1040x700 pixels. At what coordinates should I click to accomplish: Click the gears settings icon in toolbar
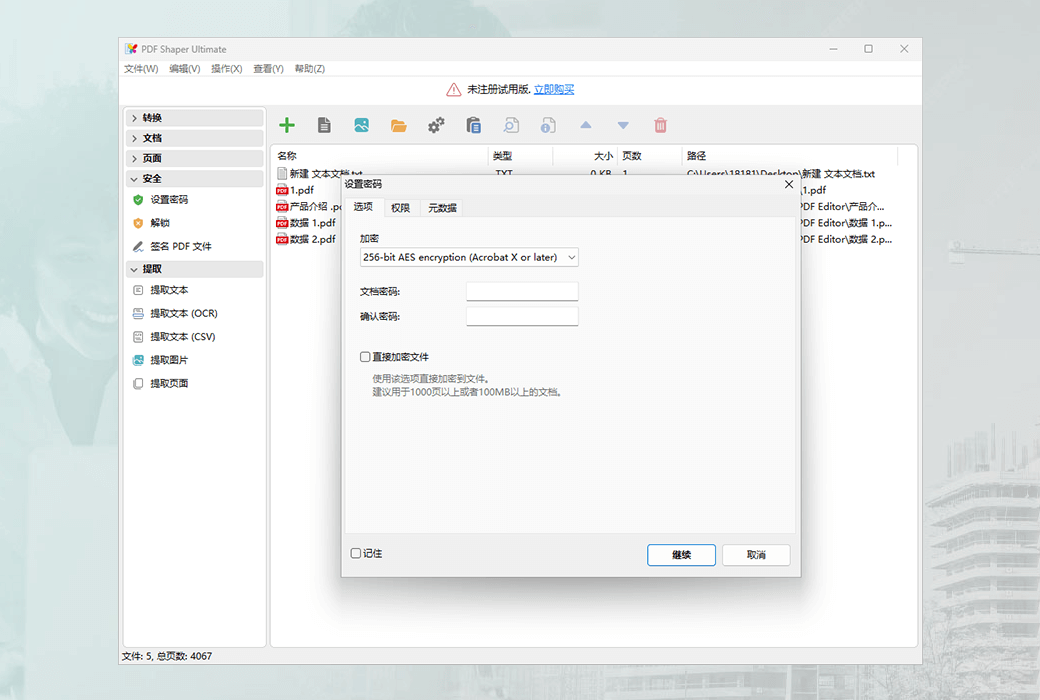435,124
